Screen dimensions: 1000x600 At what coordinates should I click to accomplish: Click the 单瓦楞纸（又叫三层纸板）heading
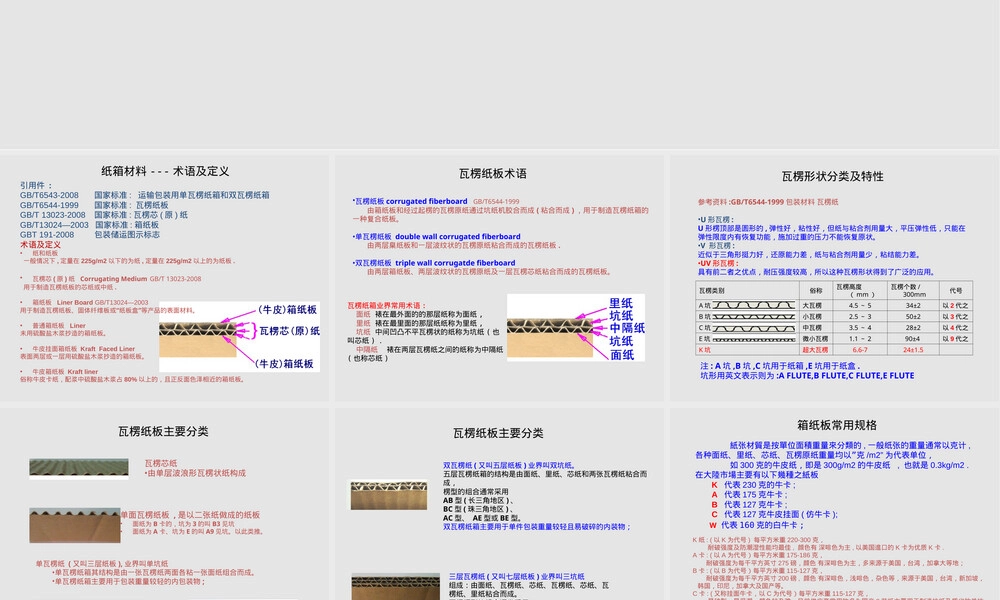pyautogui.click(x=102, y=564)
